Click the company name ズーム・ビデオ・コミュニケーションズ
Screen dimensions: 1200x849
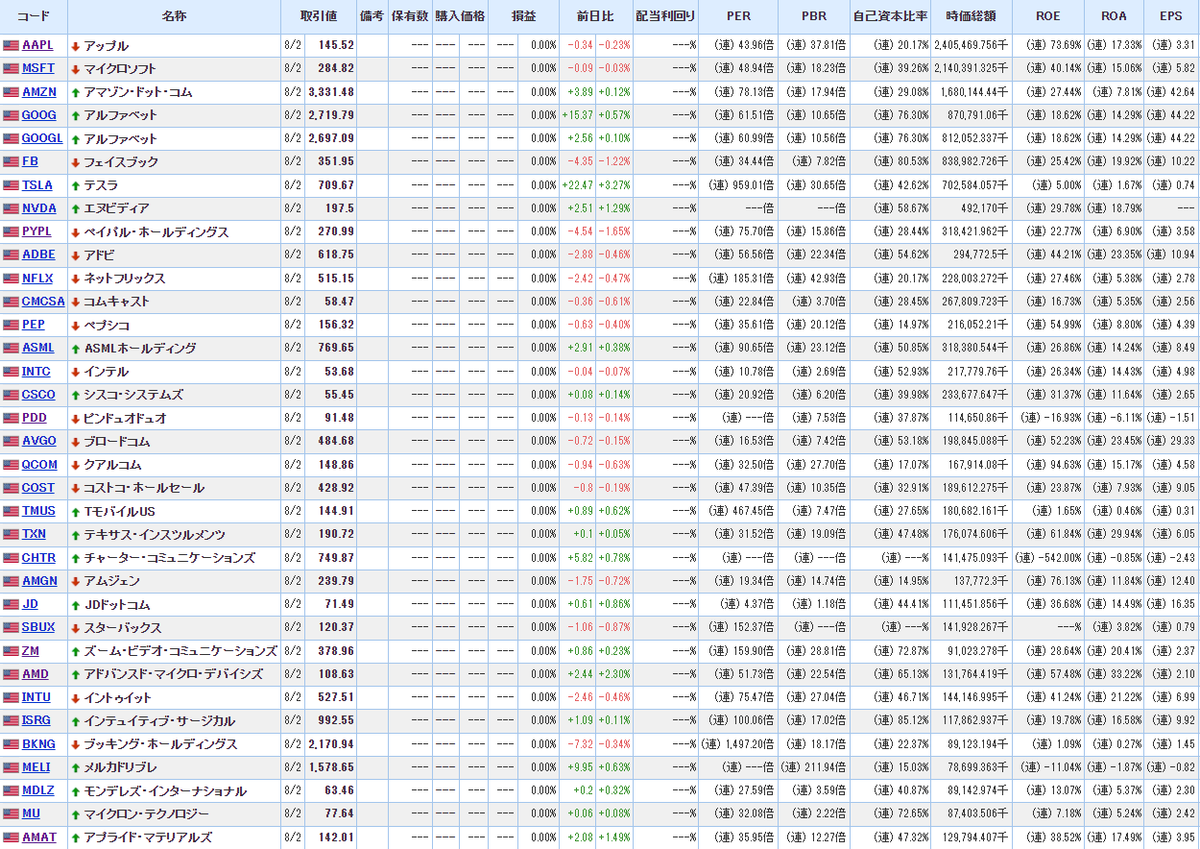(180, 651)
